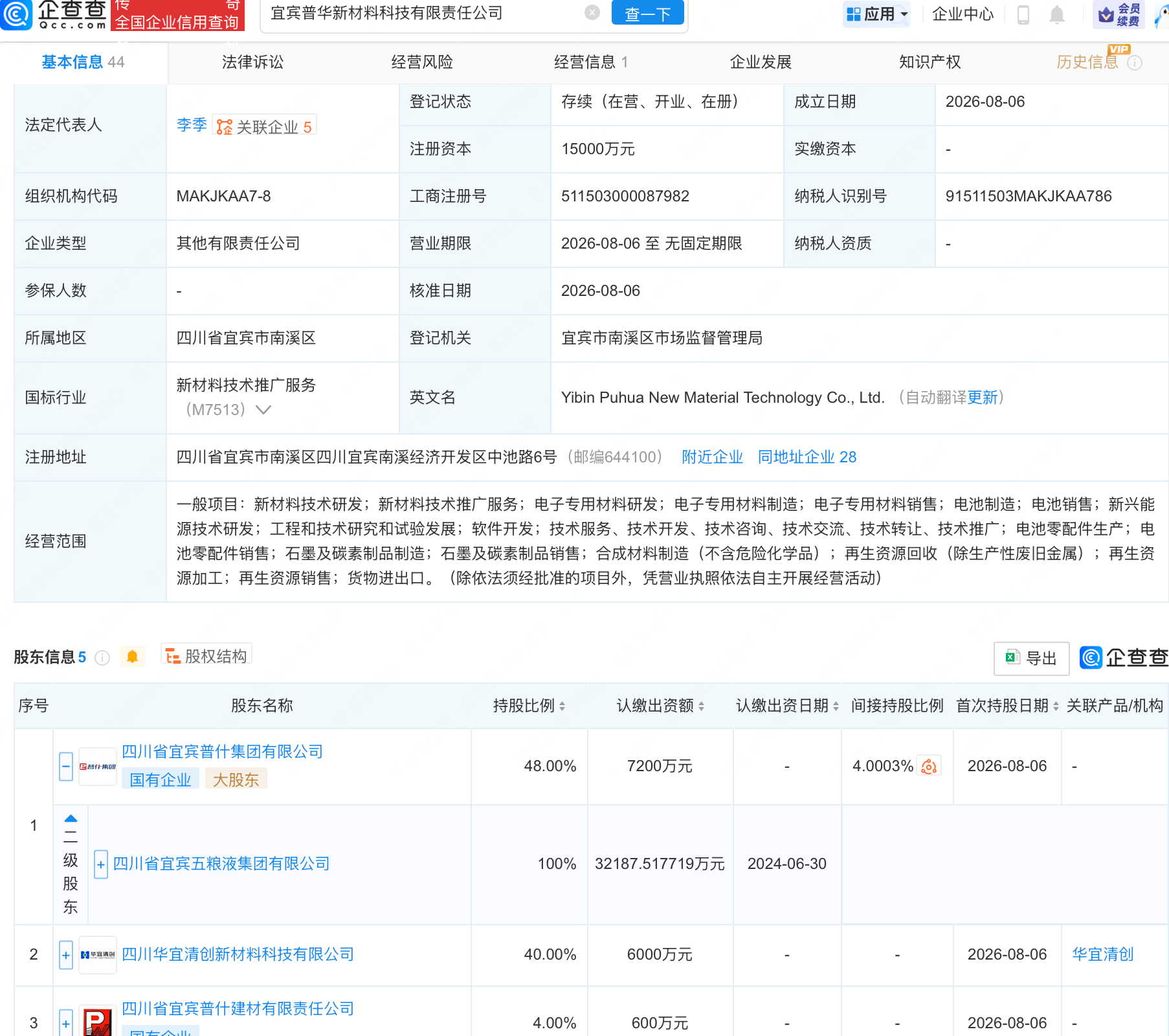Collapse the 四川省宜宾普什集团 shareholder row
1169x1036 pixels.
pos(66,767)
